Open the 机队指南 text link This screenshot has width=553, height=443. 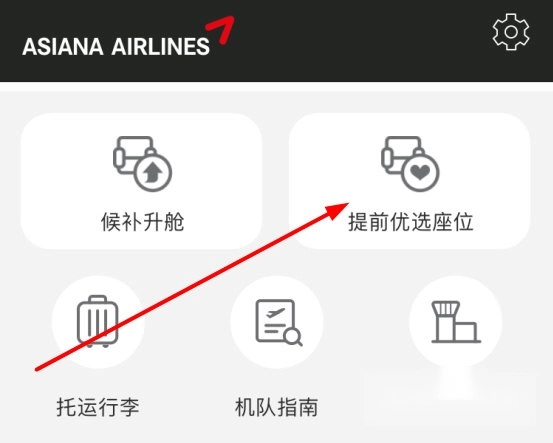(276, 407)
